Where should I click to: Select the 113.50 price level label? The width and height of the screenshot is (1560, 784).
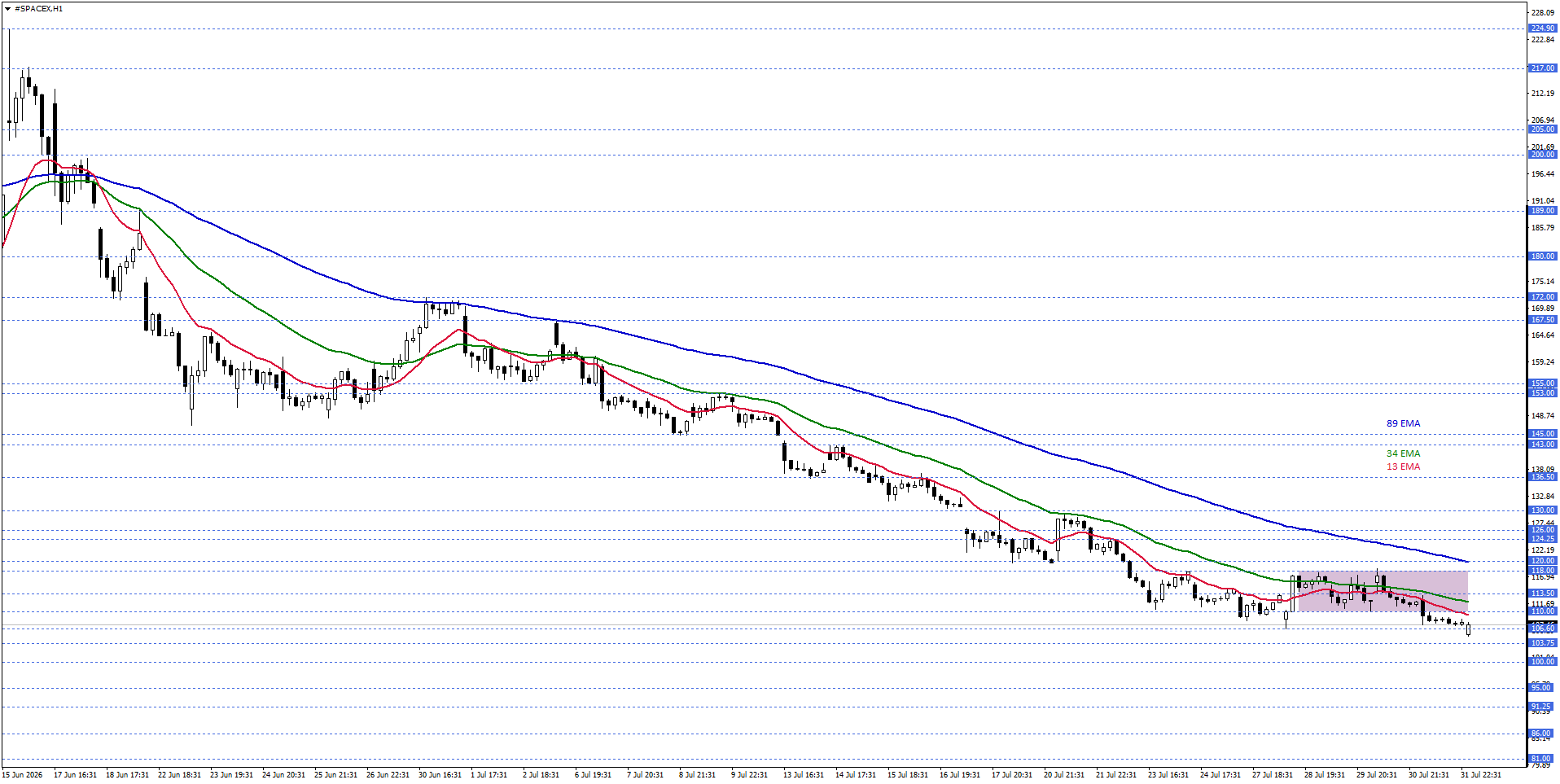point(1543,593)
